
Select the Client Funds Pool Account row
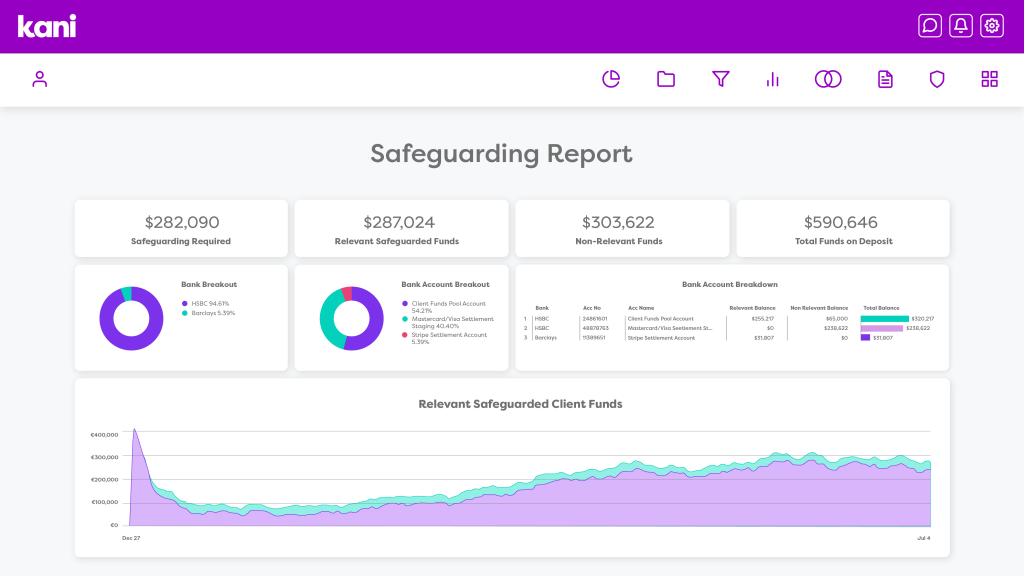pos(660,318)
